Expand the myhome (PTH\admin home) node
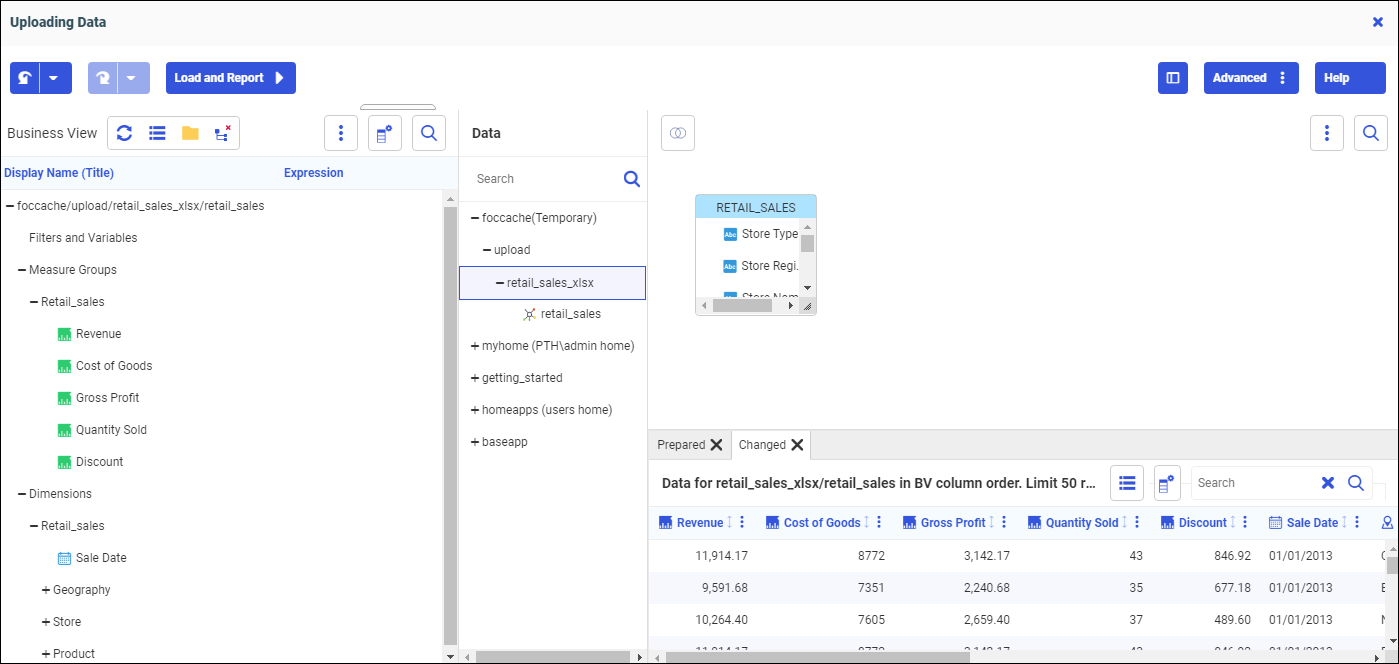The width and height of the screenshot is (1399, 664). 475,346
